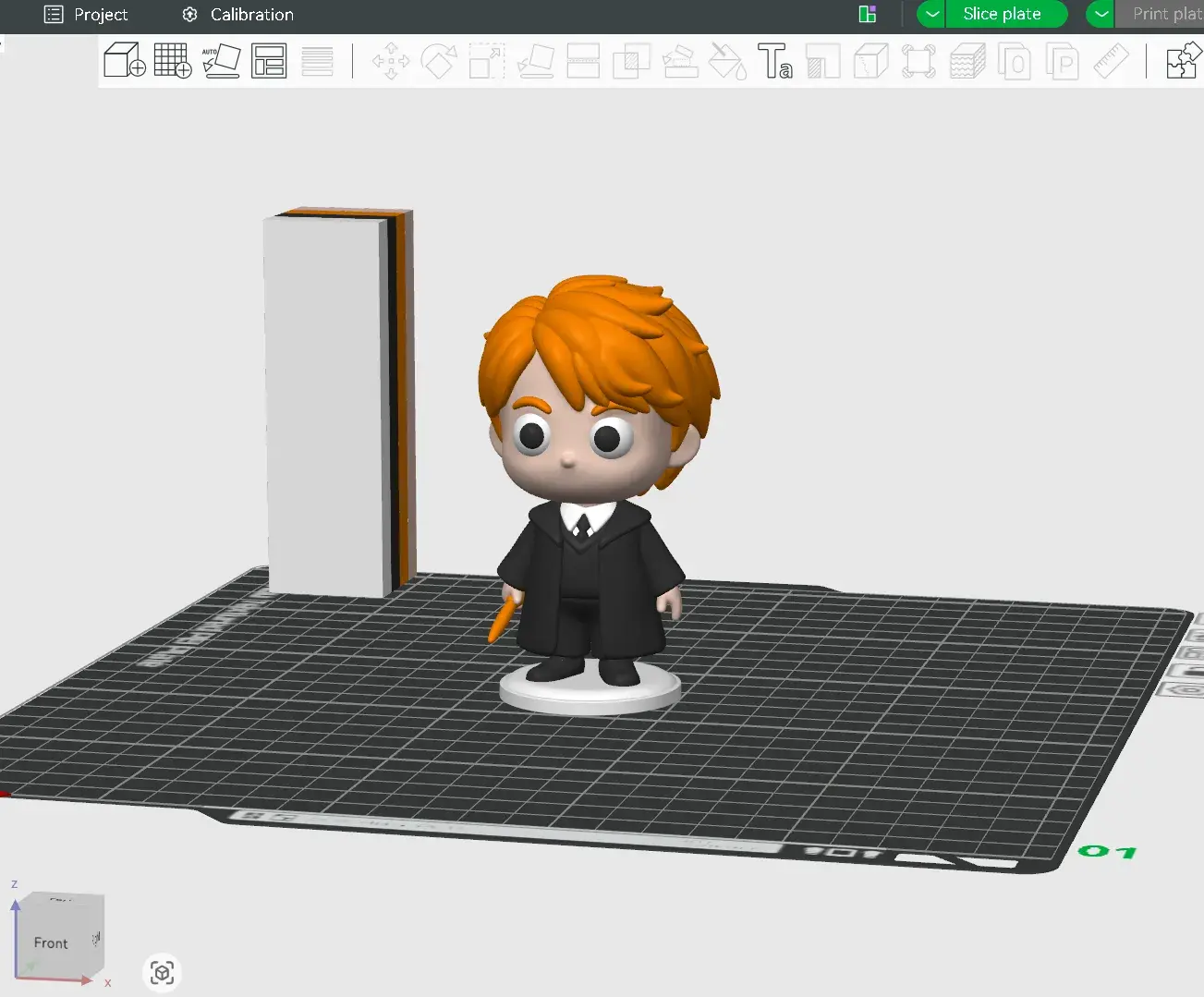Open the Calibration menu
1204x997 pixels.
[x=237, y=15]
